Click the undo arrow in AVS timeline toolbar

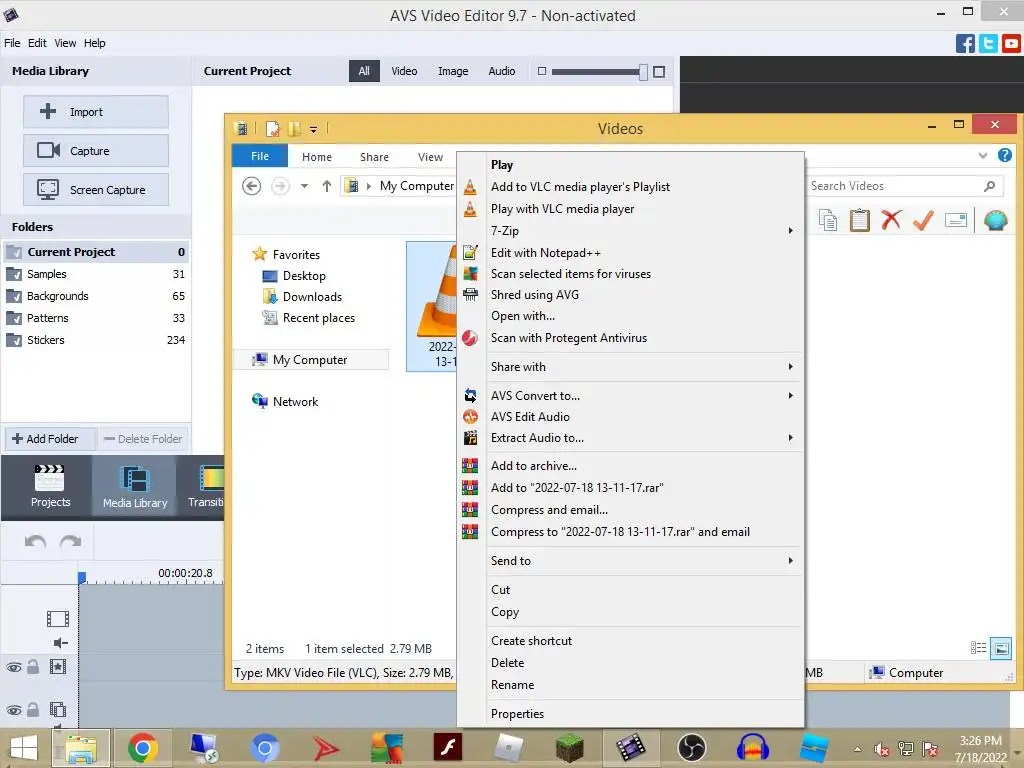tap(35, 541)
